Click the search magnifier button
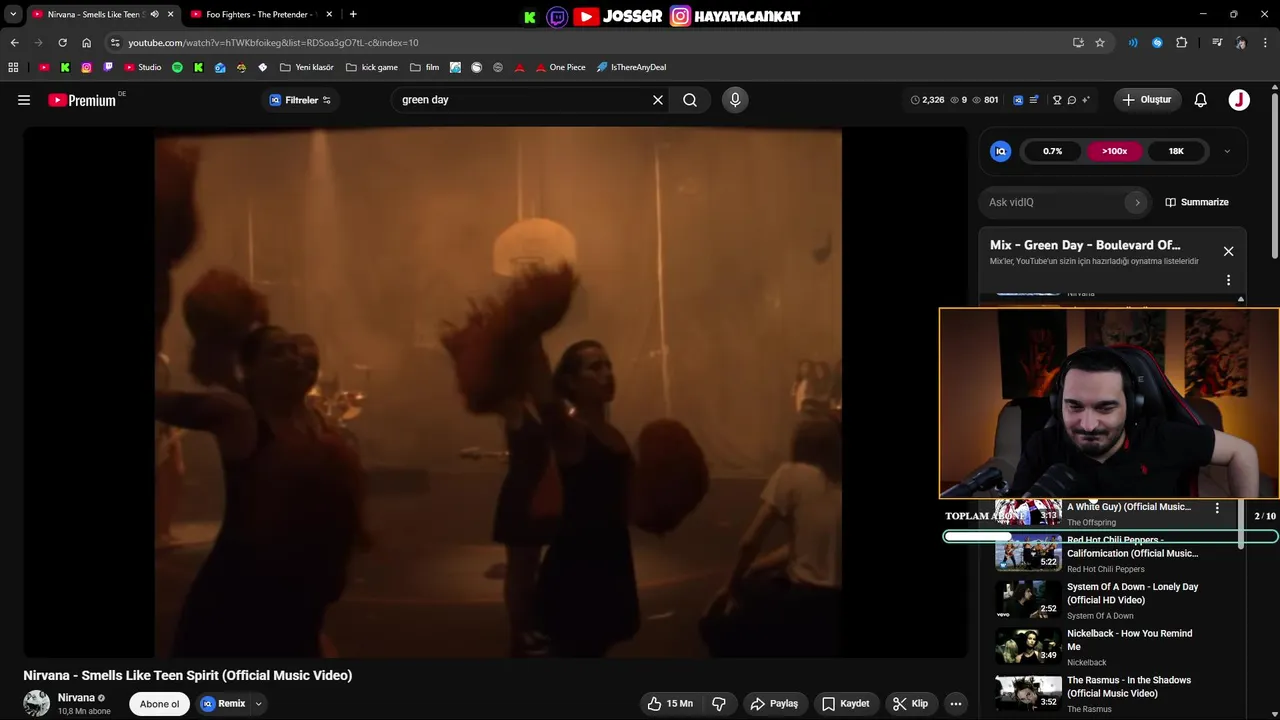Image resolution: width=1280 pixels, height=720 pixels. point(690,100)
